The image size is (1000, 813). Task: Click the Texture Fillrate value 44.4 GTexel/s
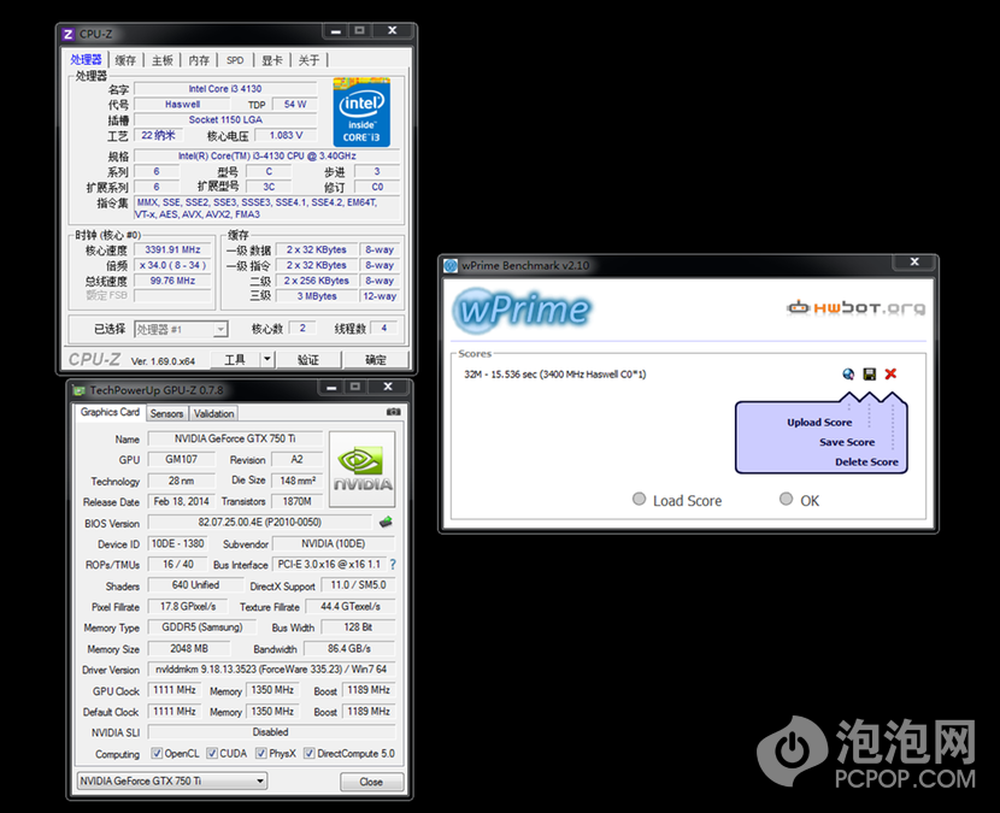(350, 606)
